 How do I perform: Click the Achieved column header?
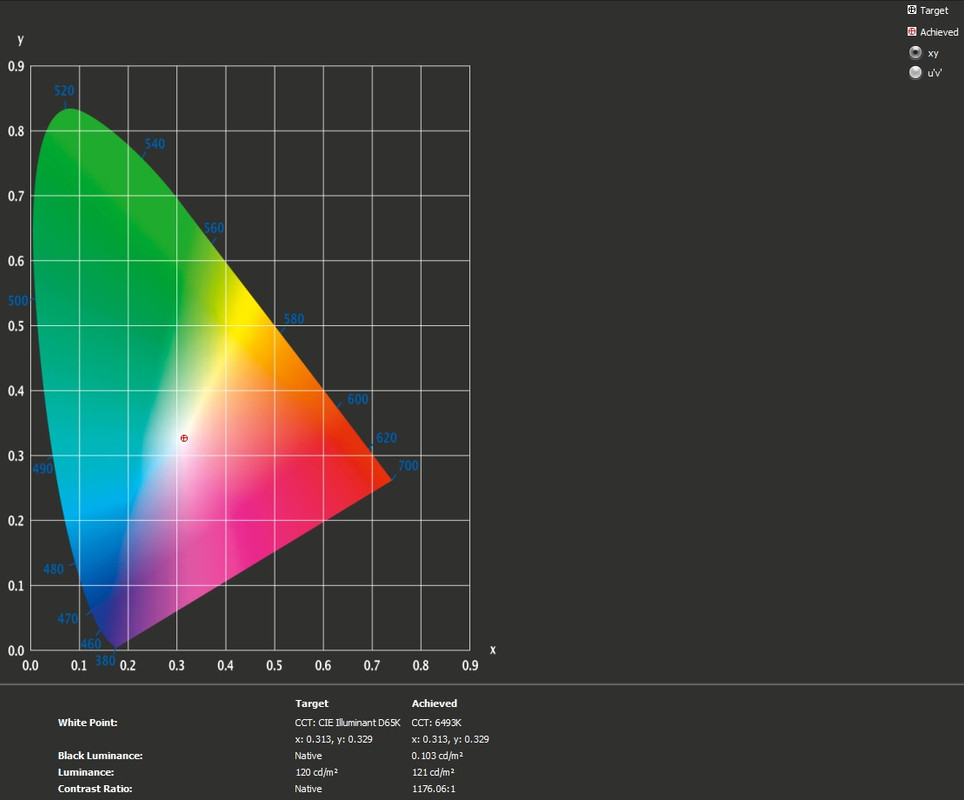pyautogui.click(x=434, y=703)
